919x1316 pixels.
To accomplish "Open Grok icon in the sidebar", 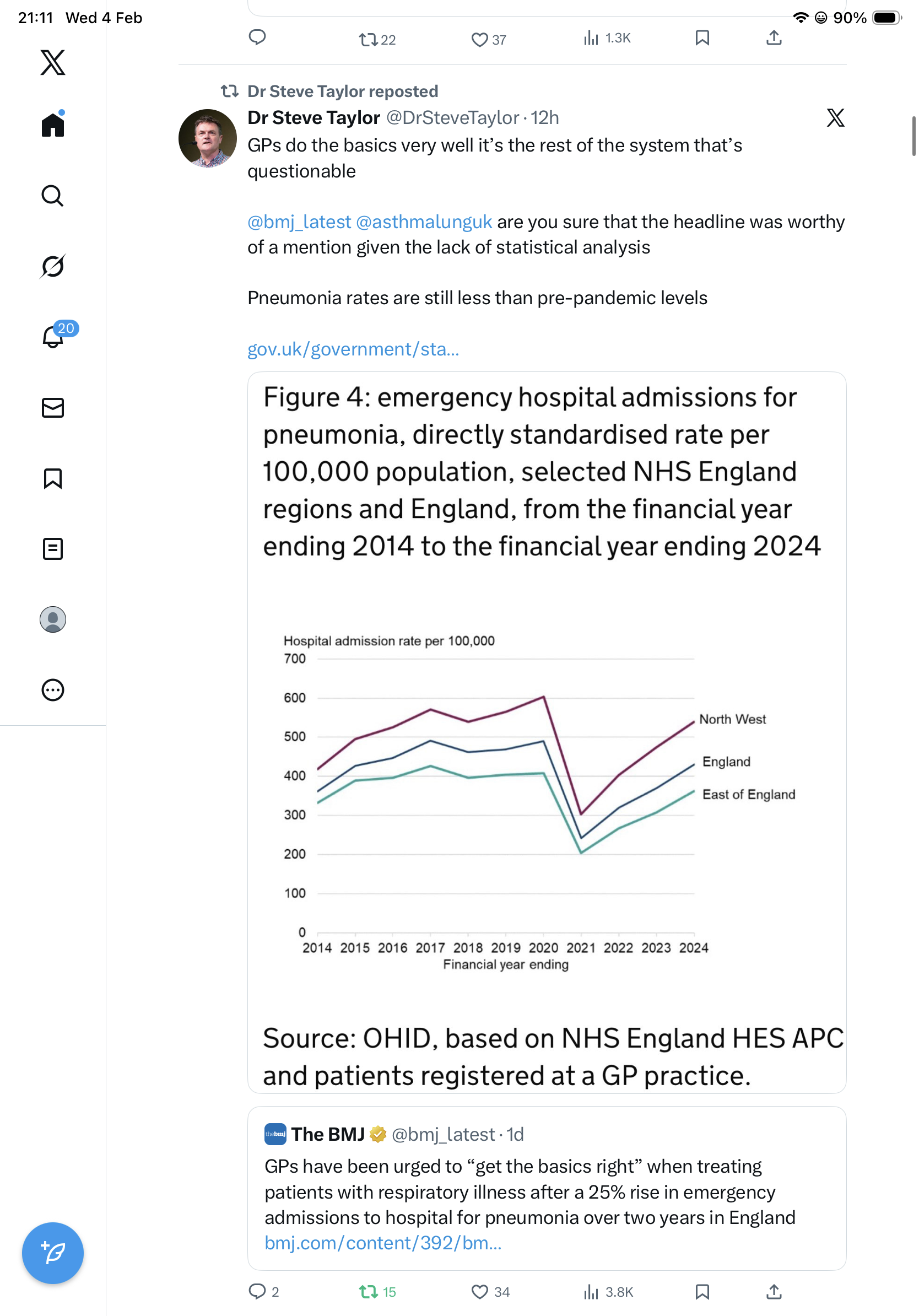I will pos(53,267).
